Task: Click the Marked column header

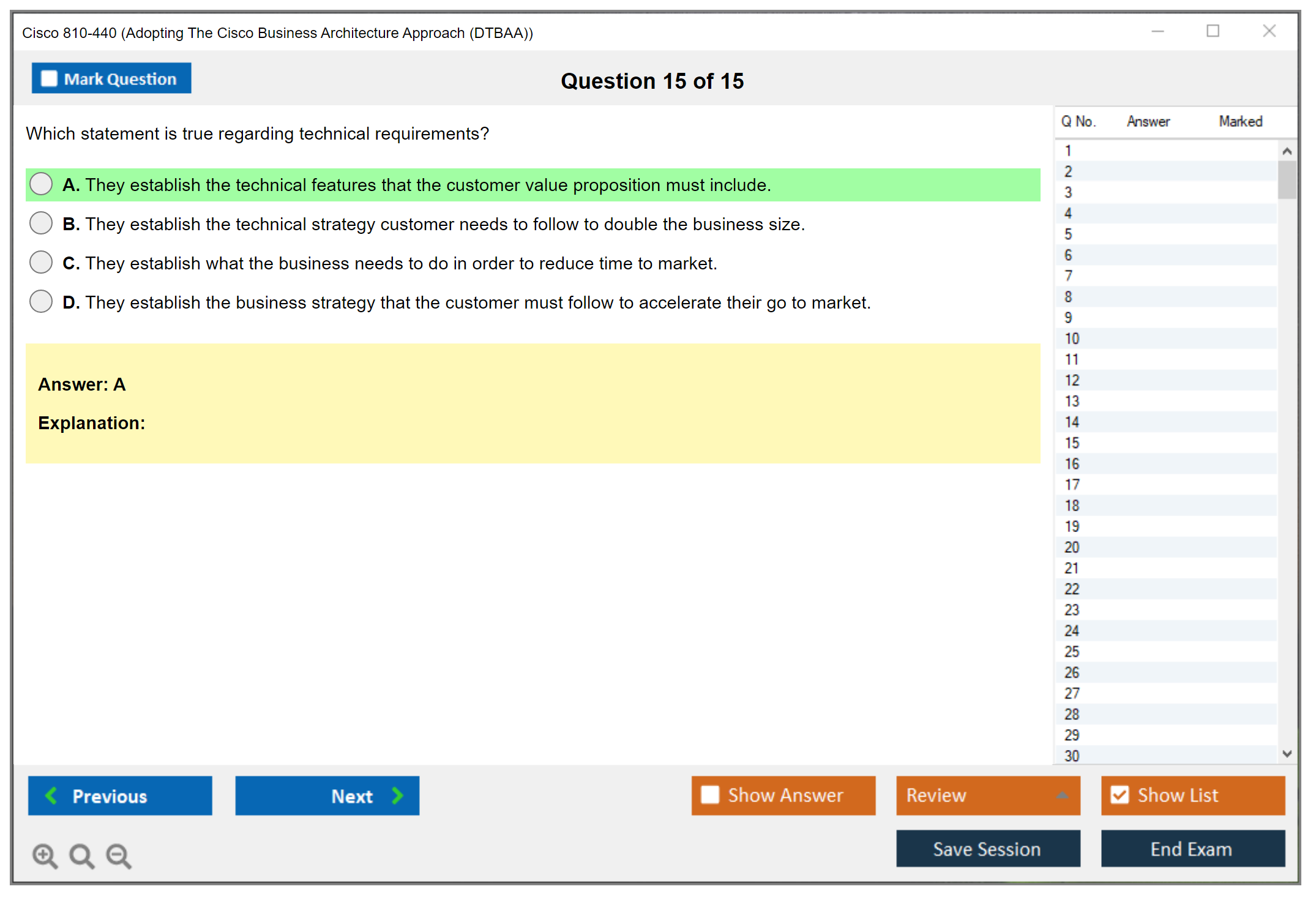Action: pos(1240,121)
